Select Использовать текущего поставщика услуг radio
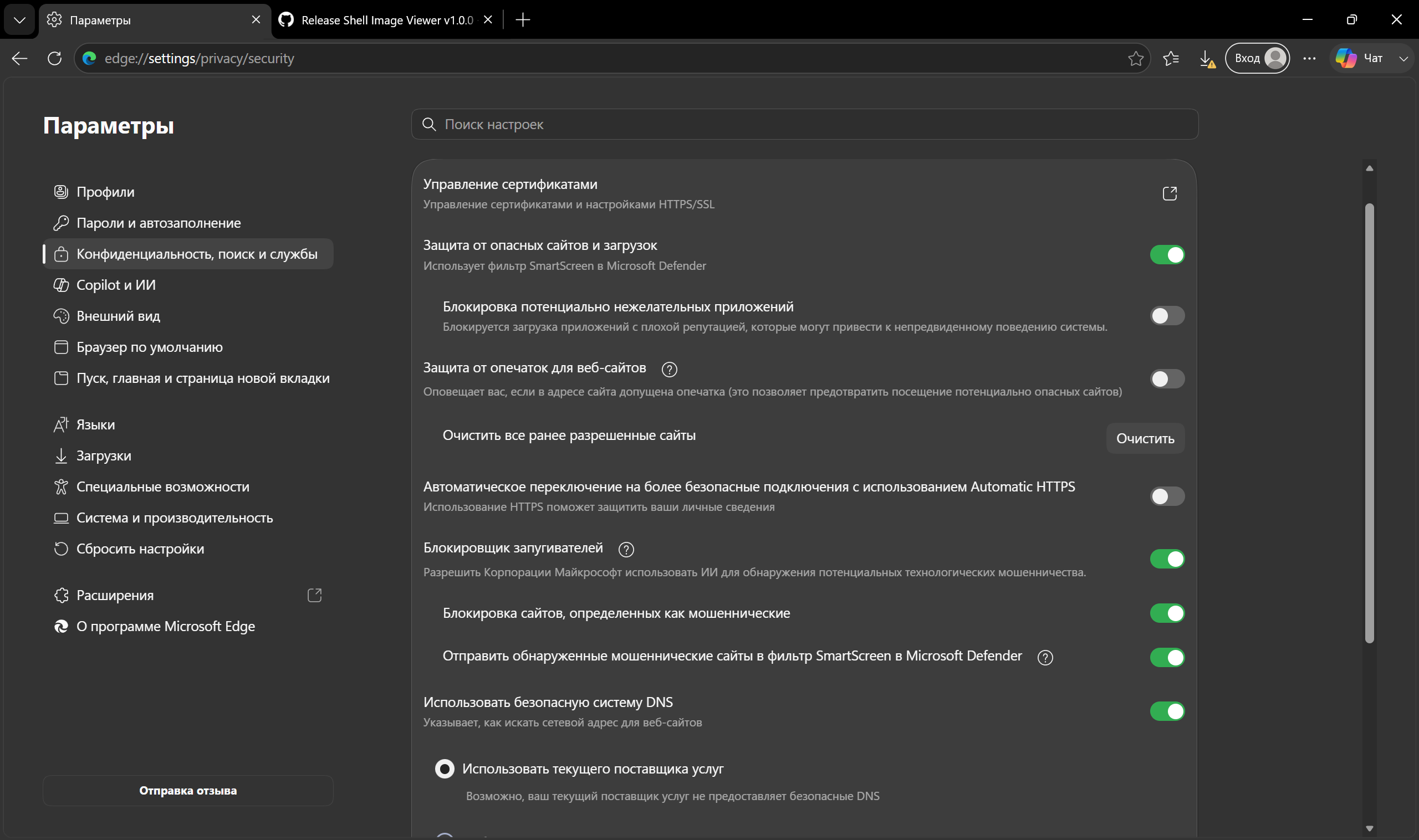This screenshot has width=1419, height=840. (445, 769)
